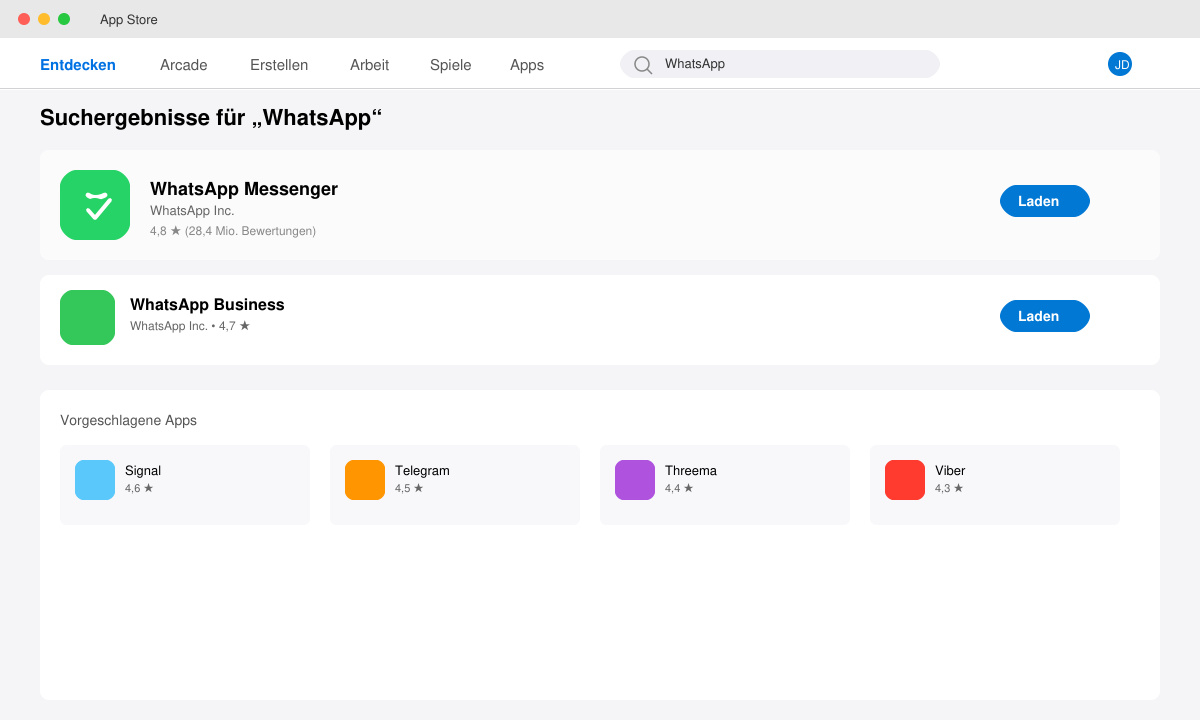The image size is (1200, 720).
Task: Click Threema's 4,4 star rating
Action: (679, 488)
